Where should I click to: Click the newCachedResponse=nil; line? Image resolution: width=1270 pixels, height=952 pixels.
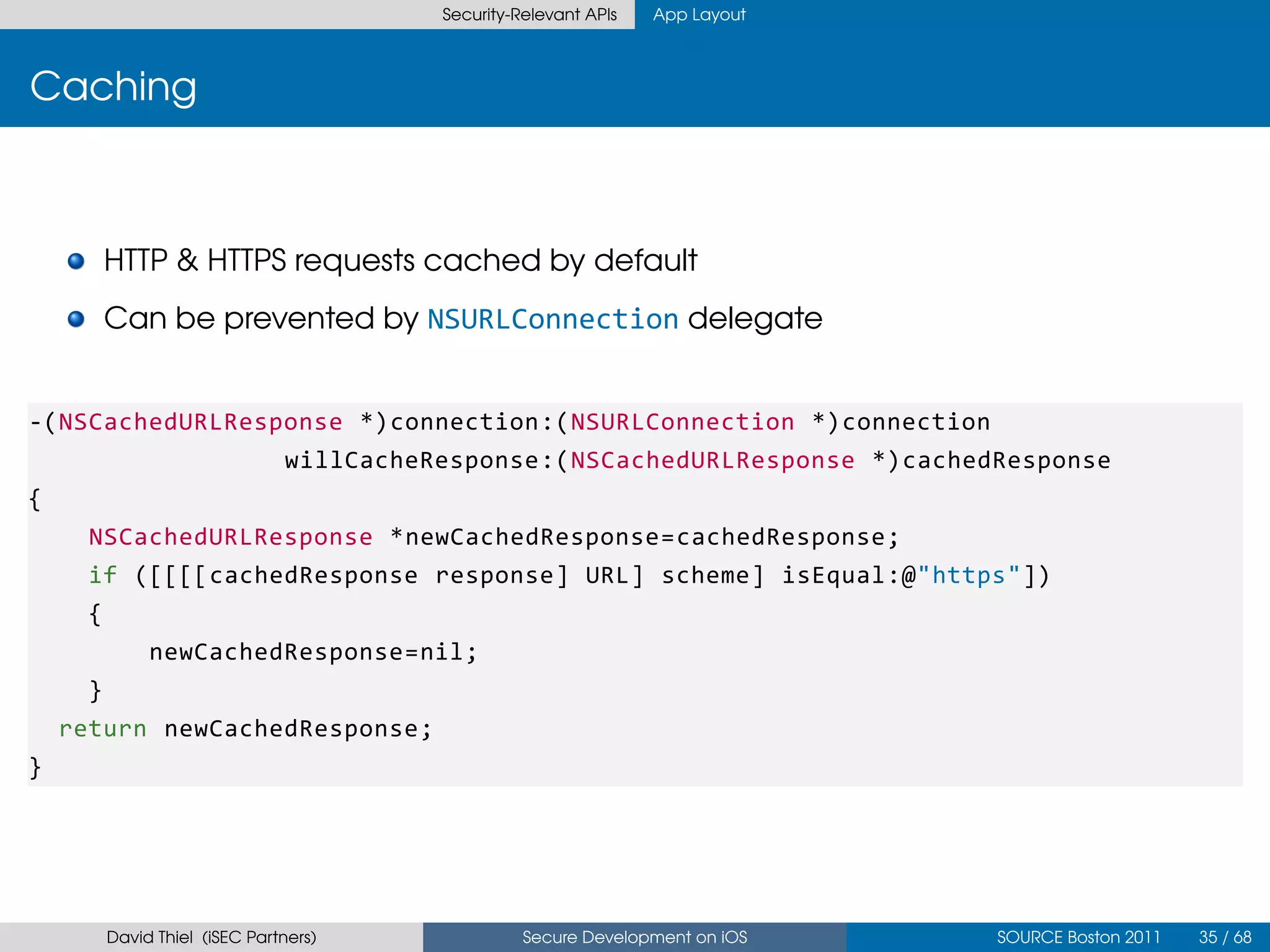coord(313,652)
